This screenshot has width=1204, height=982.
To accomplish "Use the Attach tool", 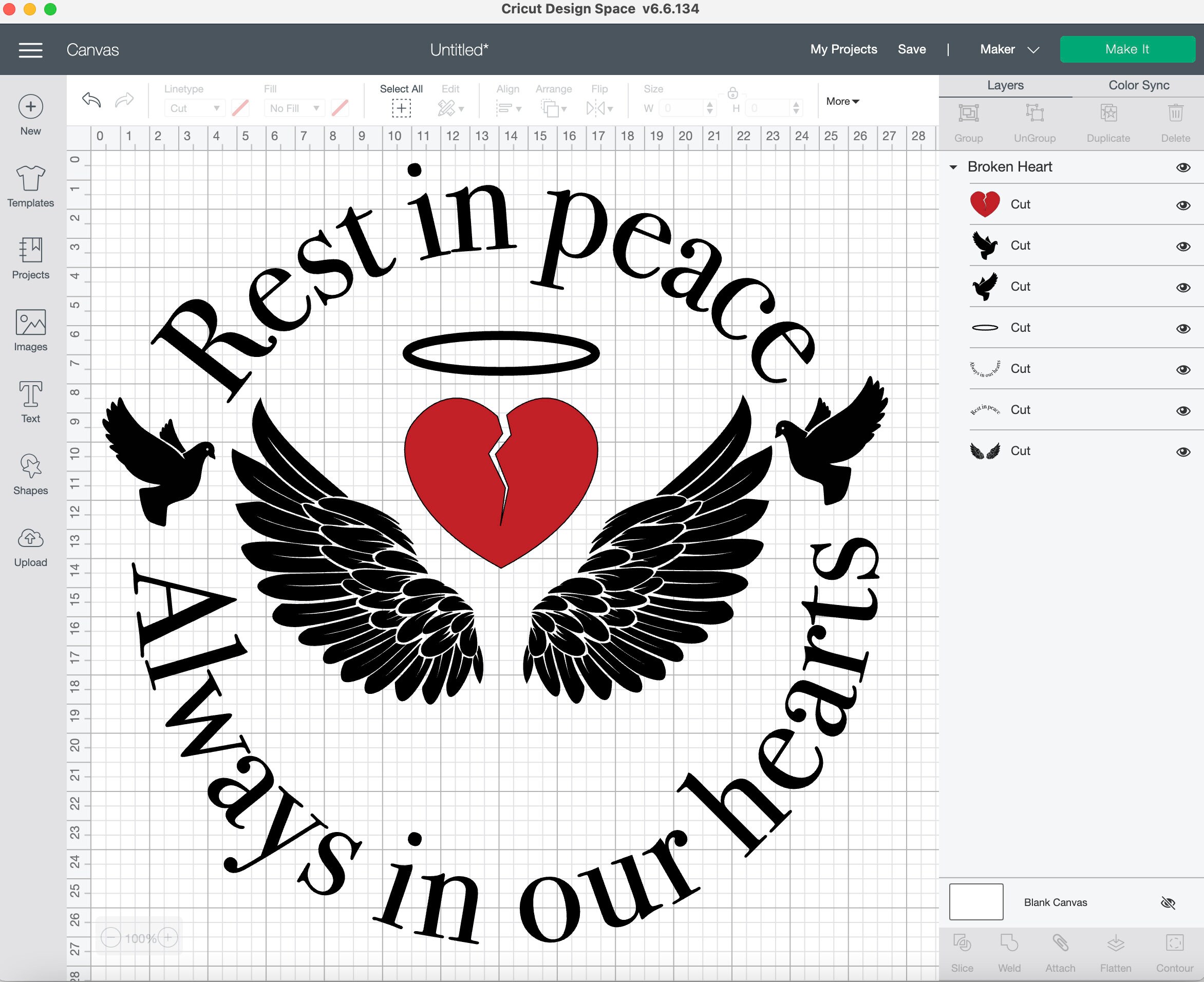I will point(1060,953).
